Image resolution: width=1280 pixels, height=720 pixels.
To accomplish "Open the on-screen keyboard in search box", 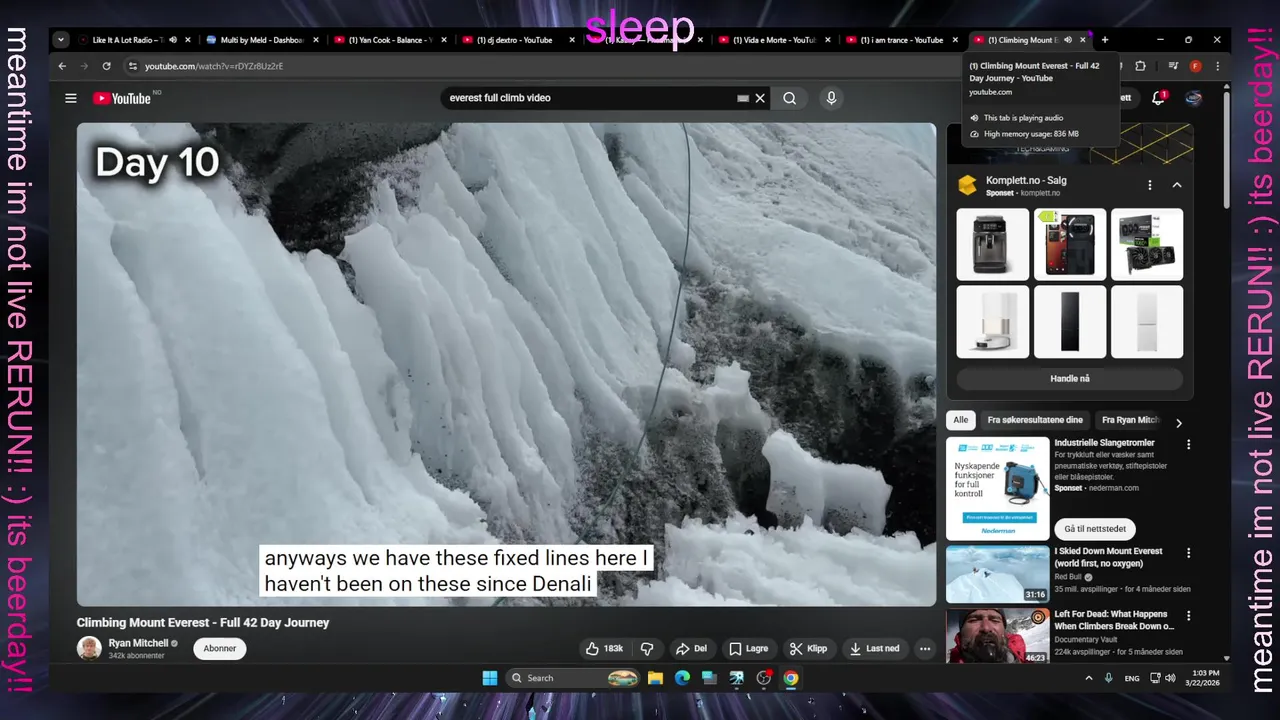I will tap(743, 98).
